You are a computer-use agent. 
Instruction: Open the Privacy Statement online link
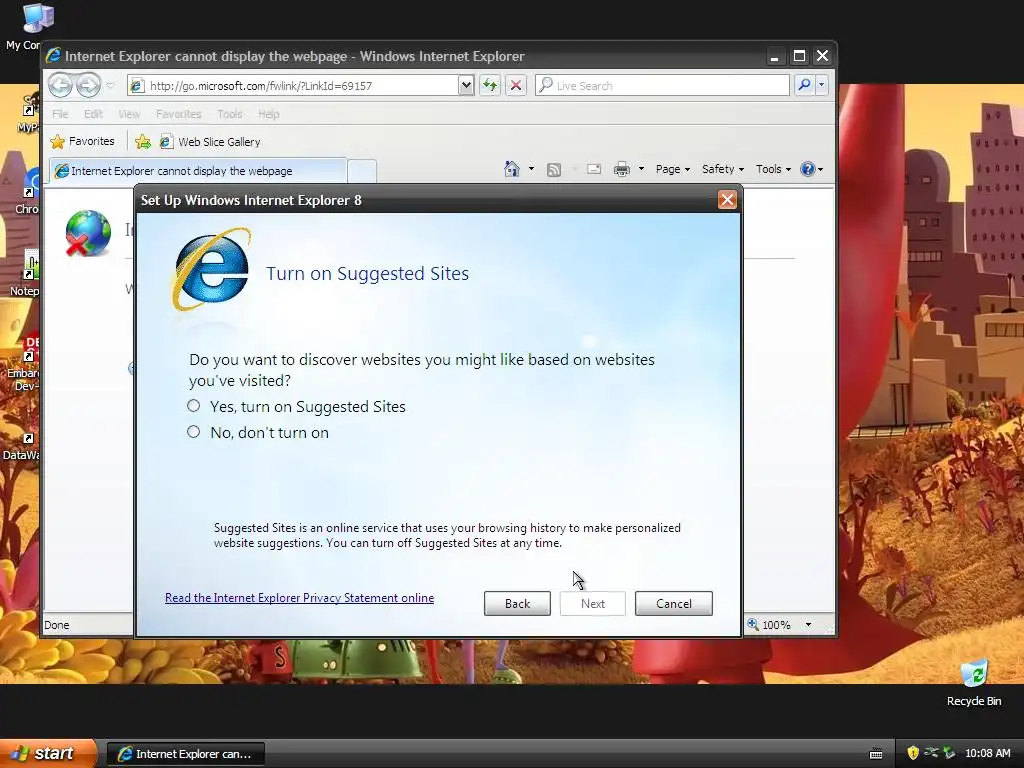pyautogui.click(x=299, y=598)
